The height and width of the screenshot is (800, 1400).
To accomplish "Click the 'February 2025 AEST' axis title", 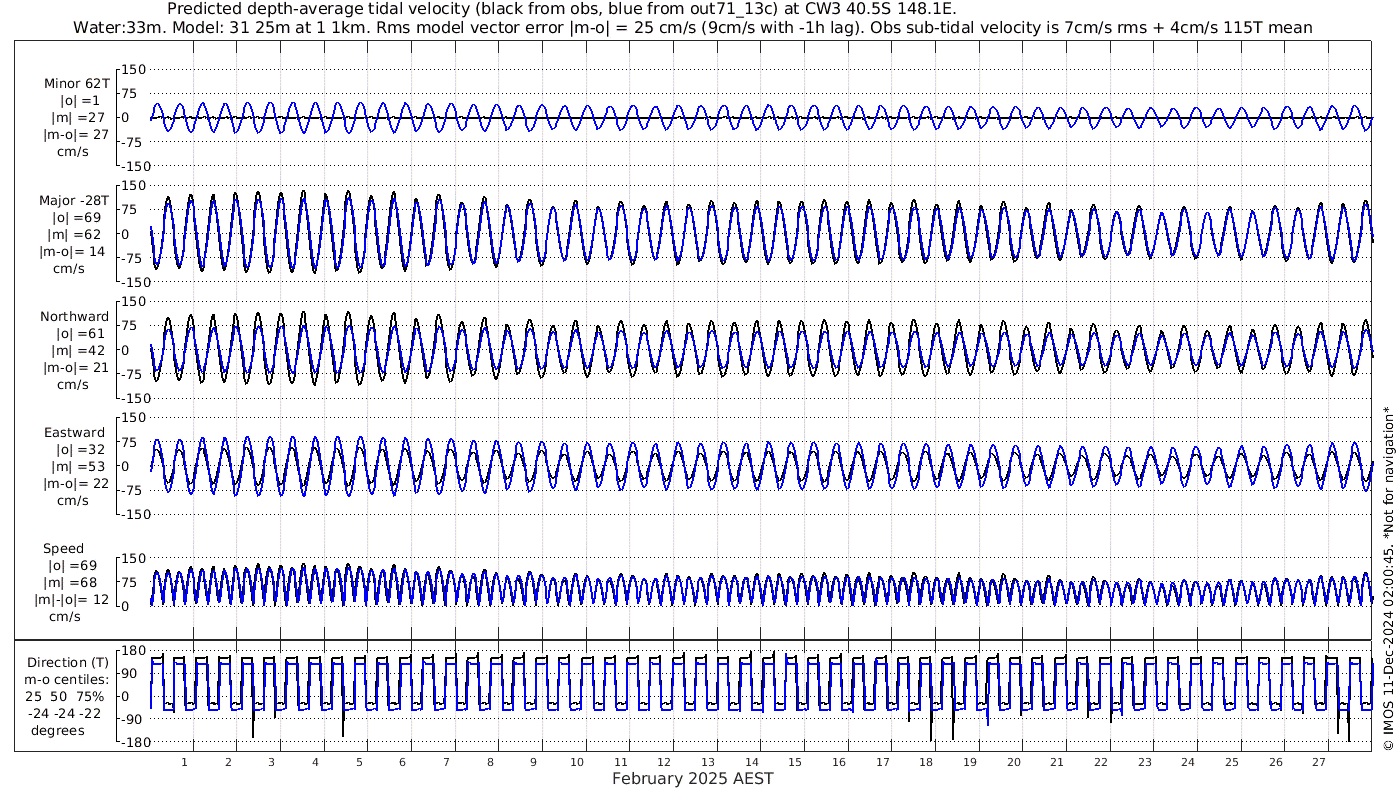I will [692, 778].
